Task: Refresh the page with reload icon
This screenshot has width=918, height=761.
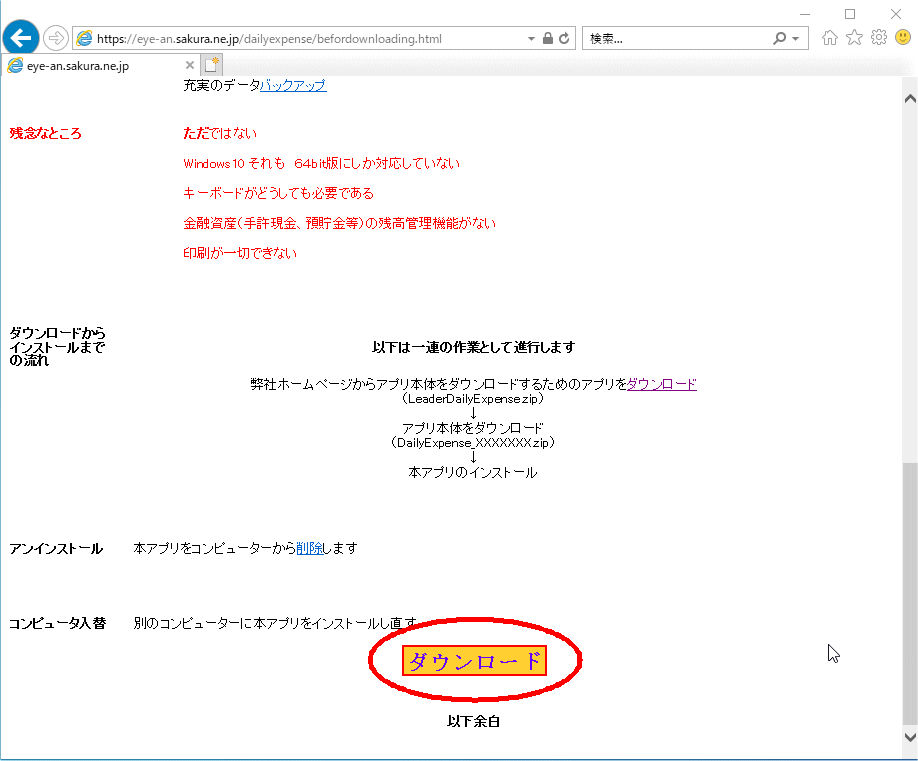Action: [564, 39]
